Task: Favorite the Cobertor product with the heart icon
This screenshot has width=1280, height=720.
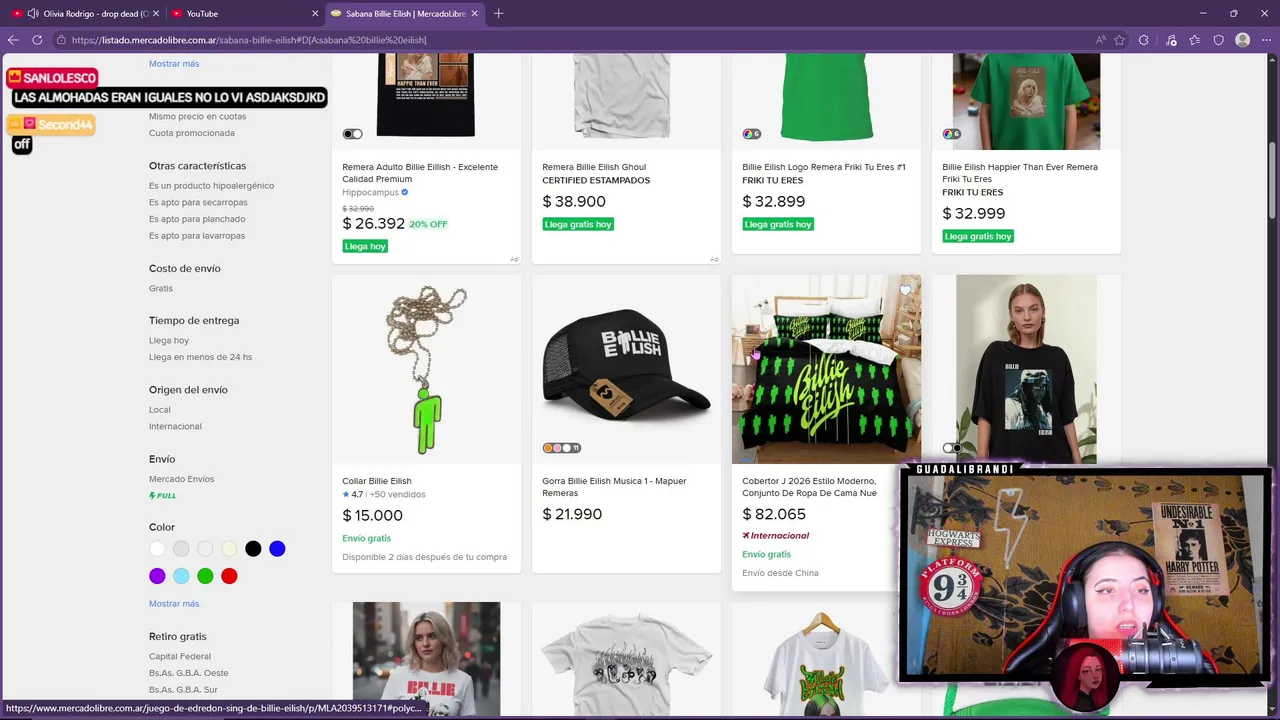Action: [x=906, y=290]
